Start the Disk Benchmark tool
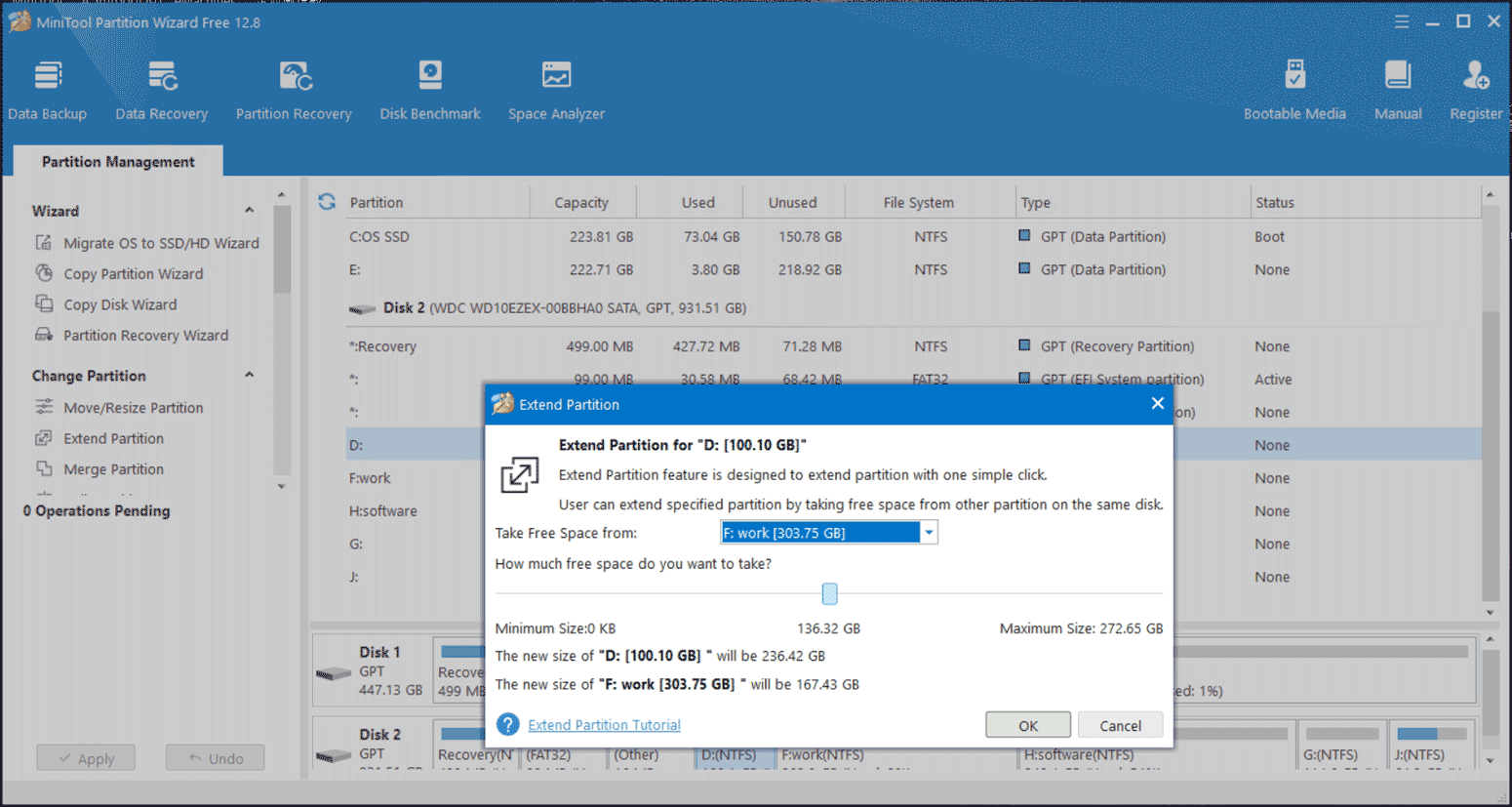The width and height of the screenshot is (1512, 807). [430, 91]
